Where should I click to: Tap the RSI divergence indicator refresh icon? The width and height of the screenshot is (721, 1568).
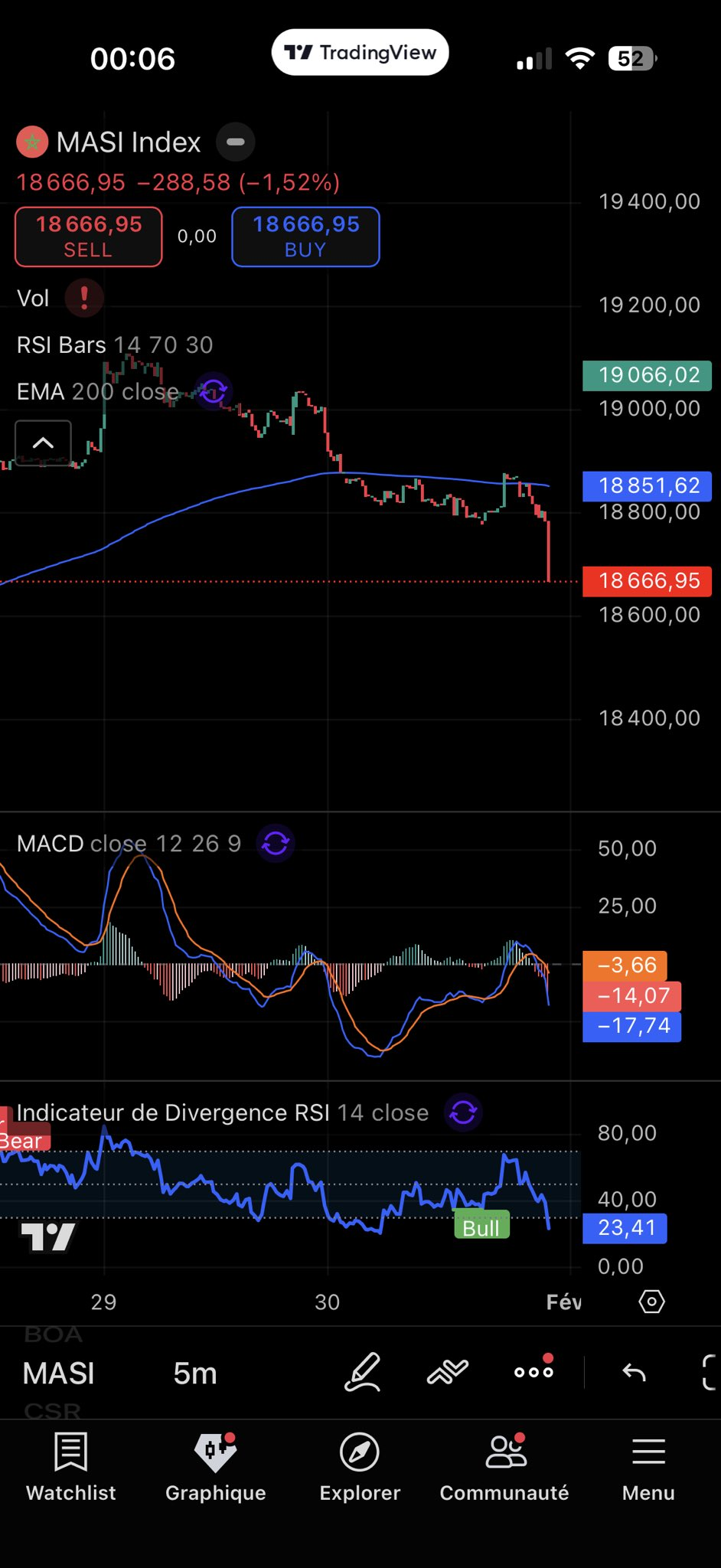463,1112
